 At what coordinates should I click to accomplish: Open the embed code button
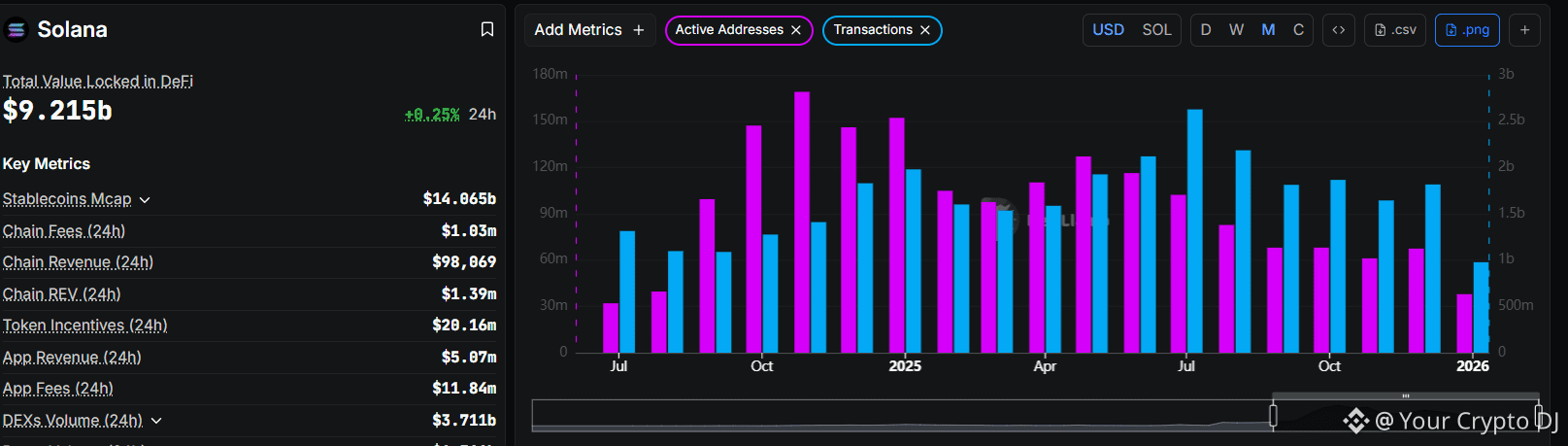pos(1339,30)
